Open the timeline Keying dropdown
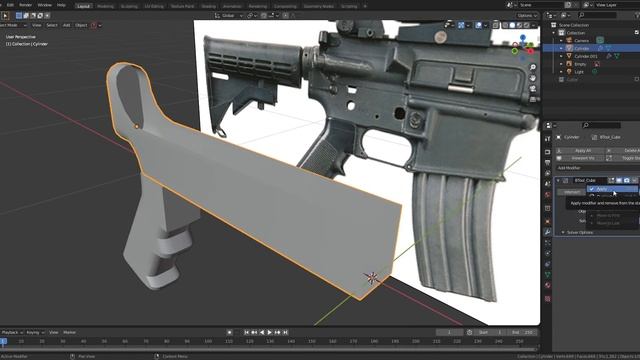The image size is (640, 360). pyautogui.click(x=35, y=332)
